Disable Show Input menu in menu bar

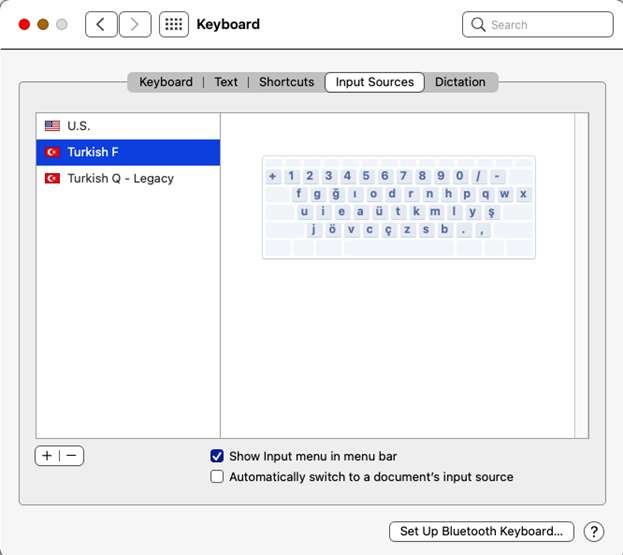(x=217, y=456)
